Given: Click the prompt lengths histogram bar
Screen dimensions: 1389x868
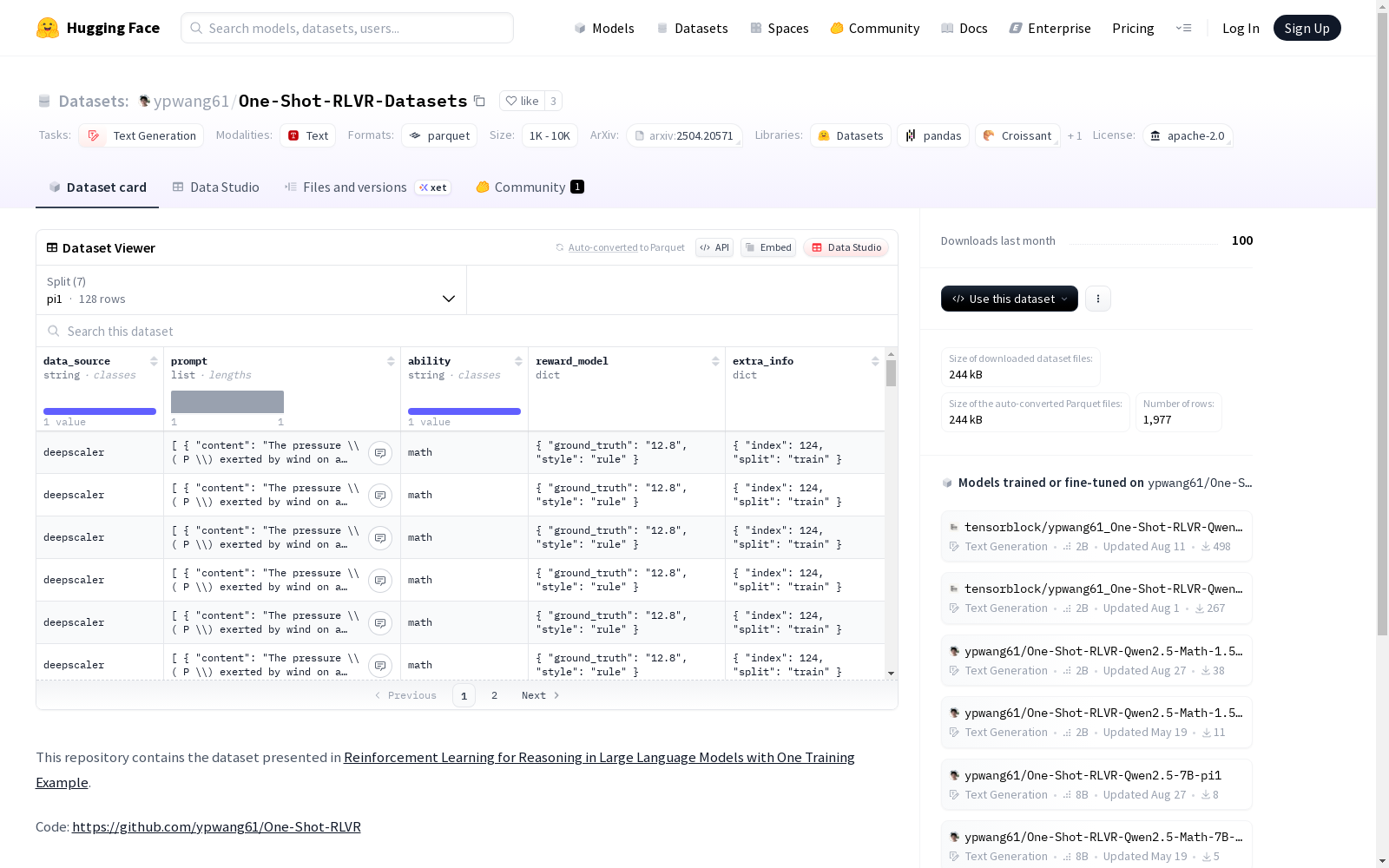Looking at the screenshot, I should pyautogui.click(x=227, y=402).
